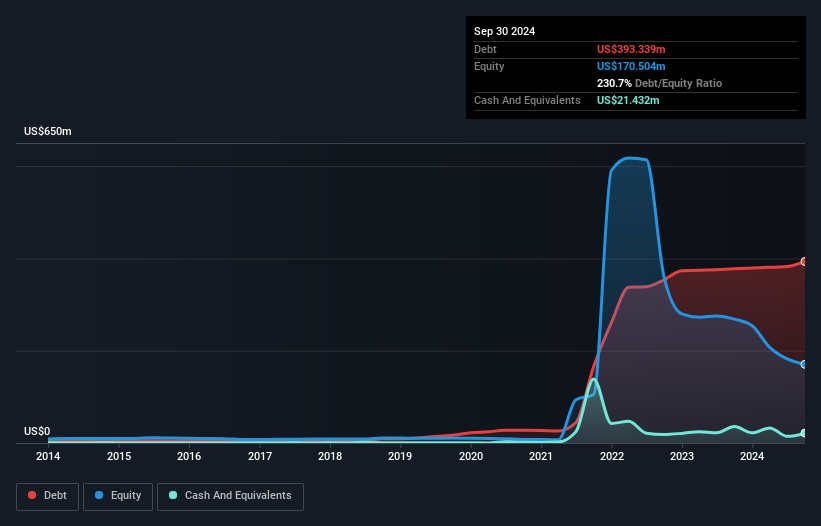Click Cash And Equivalents label in tooltip
Image resolution: width=821 pixels, height=526 pixels.
527,100
